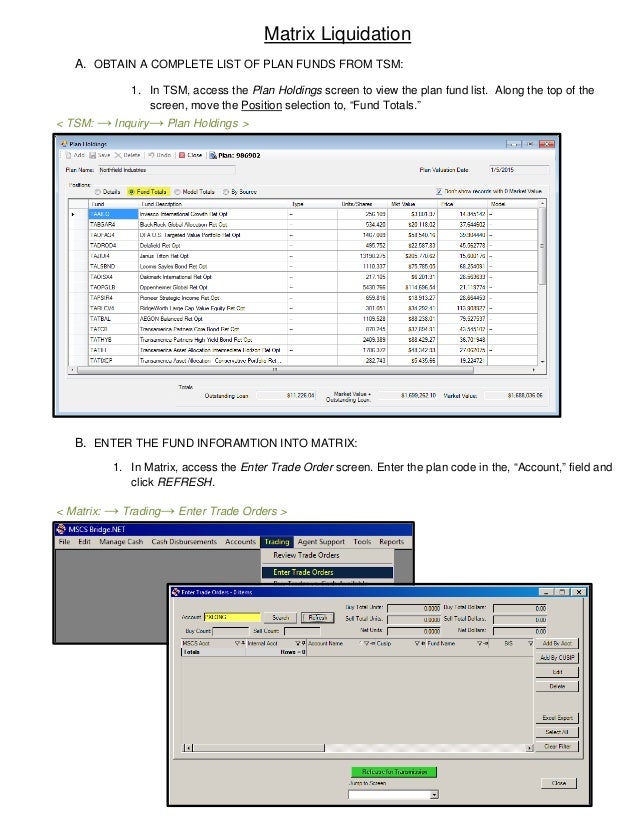Click the Fund Description column header
638x826 pixels.
(213, 204)
